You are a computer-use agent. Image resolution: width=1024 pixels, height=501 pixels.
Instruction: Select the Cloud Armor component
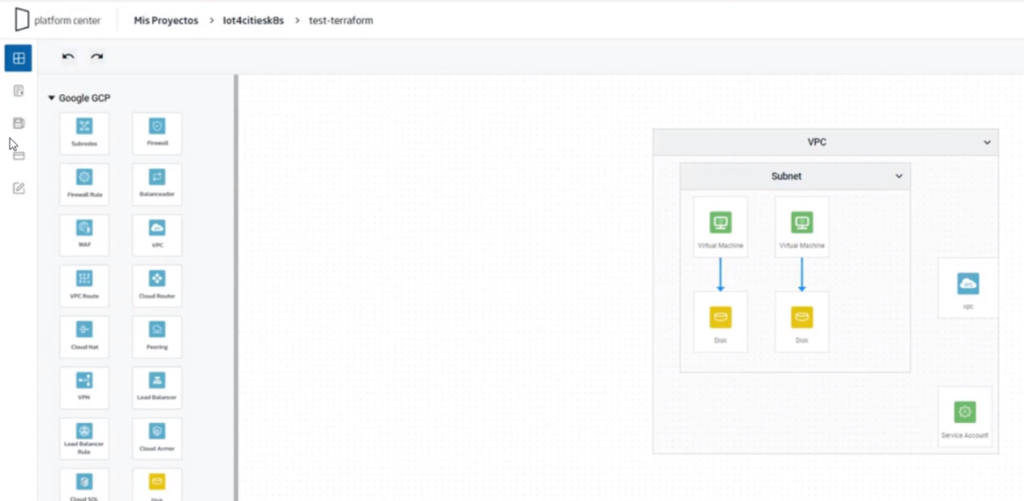pyautogui.click(x=157, y=438)
